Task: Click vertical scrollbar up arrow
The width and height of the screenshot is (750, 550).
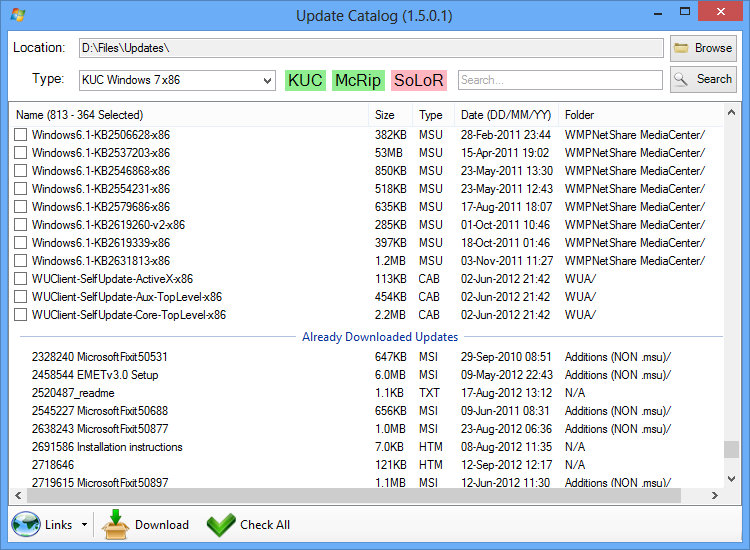Action: tap(731, 113)
